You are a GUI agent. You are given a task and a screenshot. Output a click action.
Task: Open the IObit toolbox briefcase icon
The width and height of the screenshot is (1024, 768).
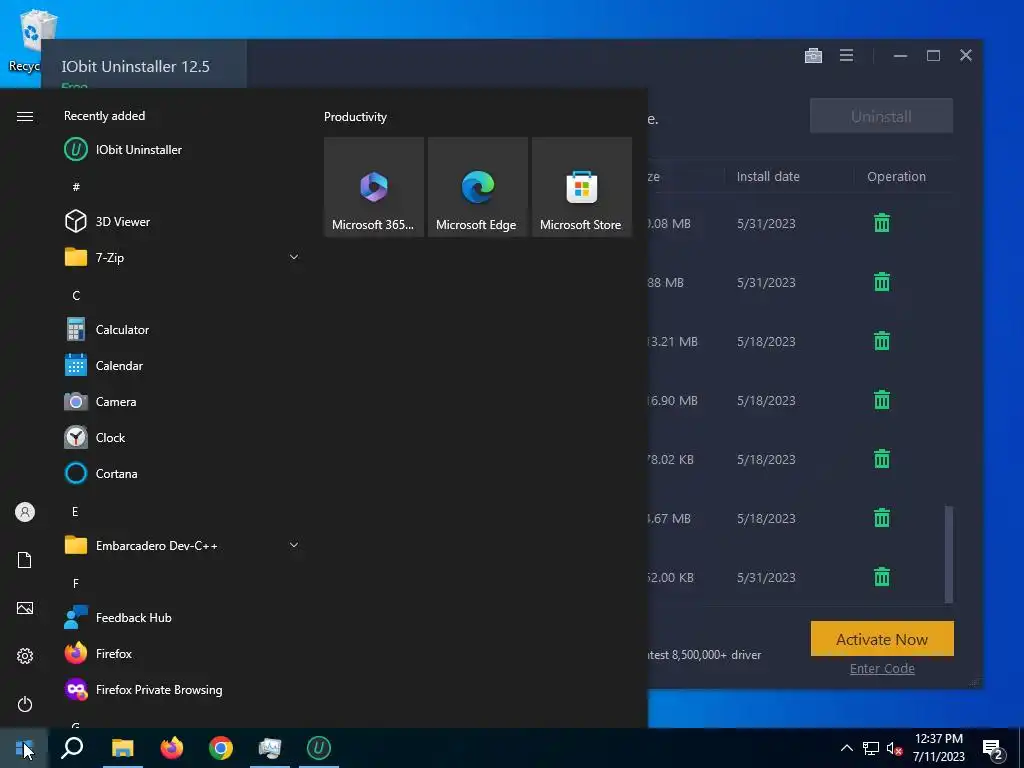click(x=813, y=56)
